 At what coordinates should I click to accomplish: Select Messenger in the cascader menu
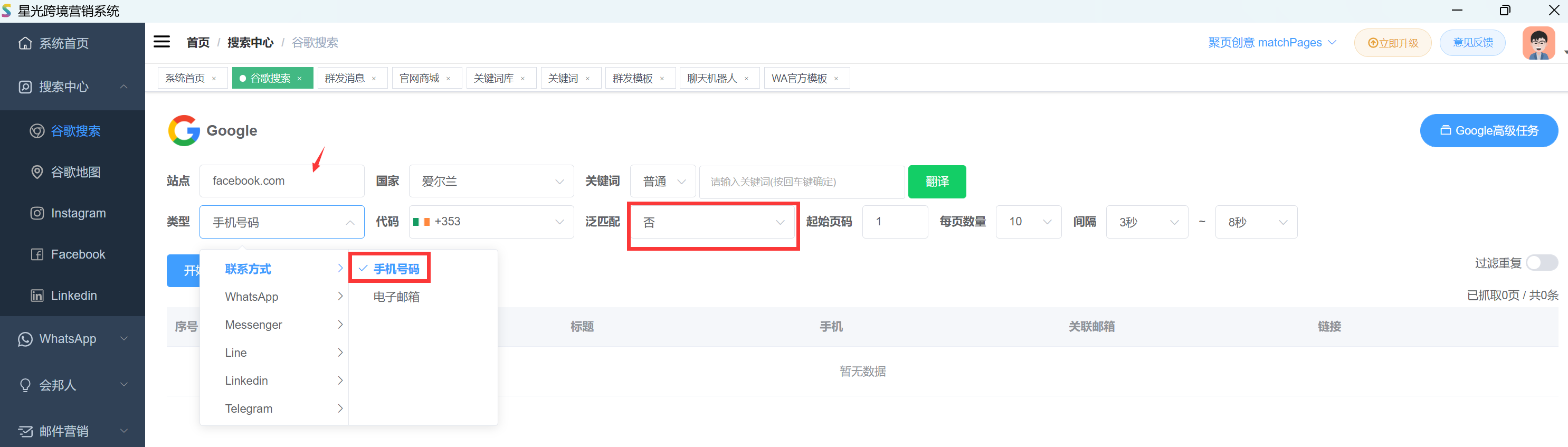click(274, 325)
